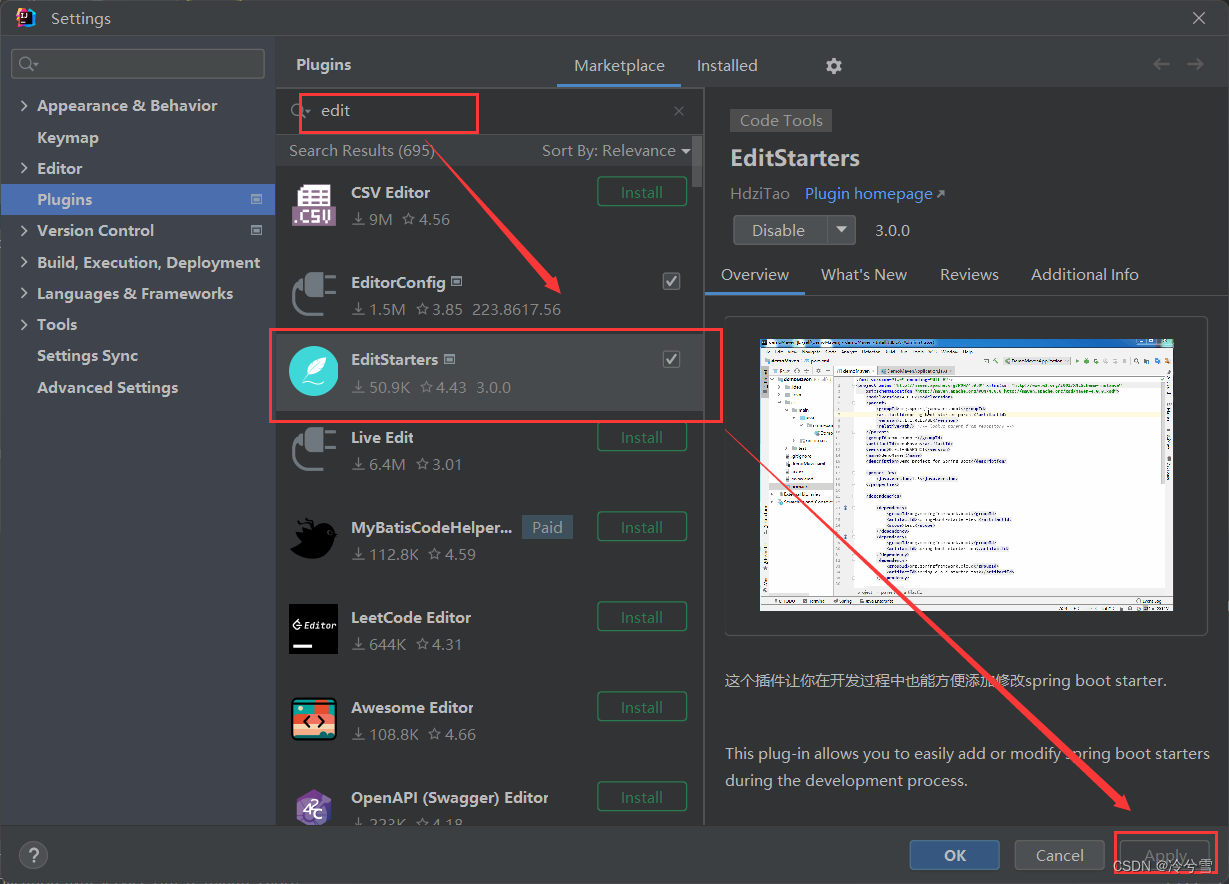1229x884 pixels.
Task: Click the IntelliJ logo in the title bar
Action: point(26,18)
